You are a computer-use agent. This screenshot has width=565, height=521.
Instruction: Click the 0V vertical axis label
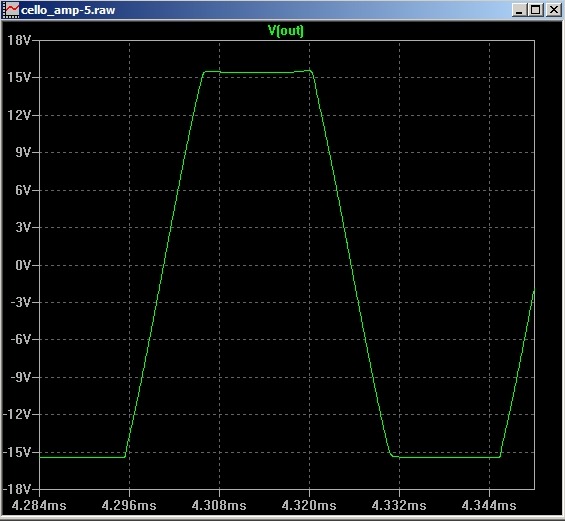pyautogui.click(x=23, y=265)
